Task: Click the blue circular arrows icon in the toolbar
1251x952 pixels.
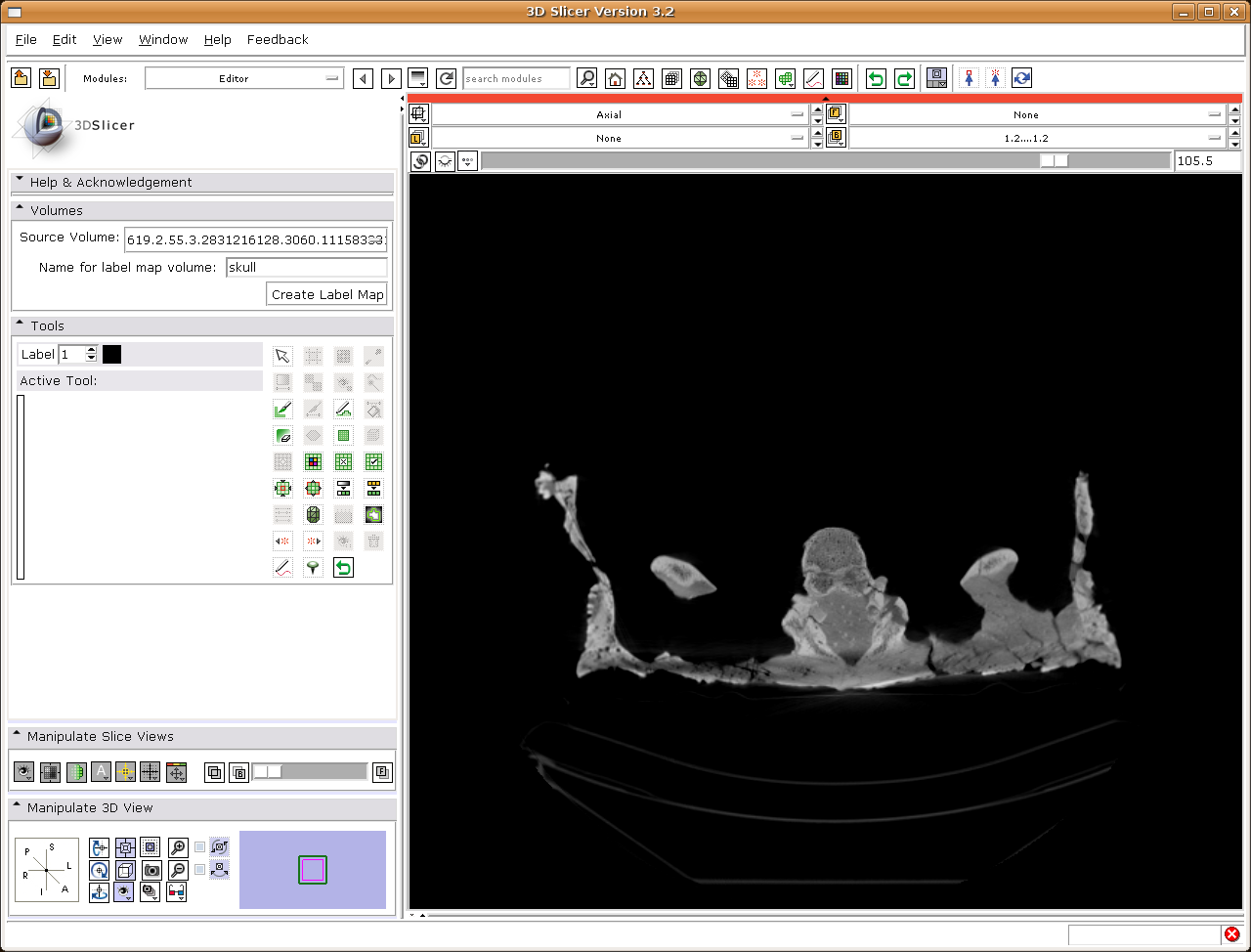Action: point(1021,78)
